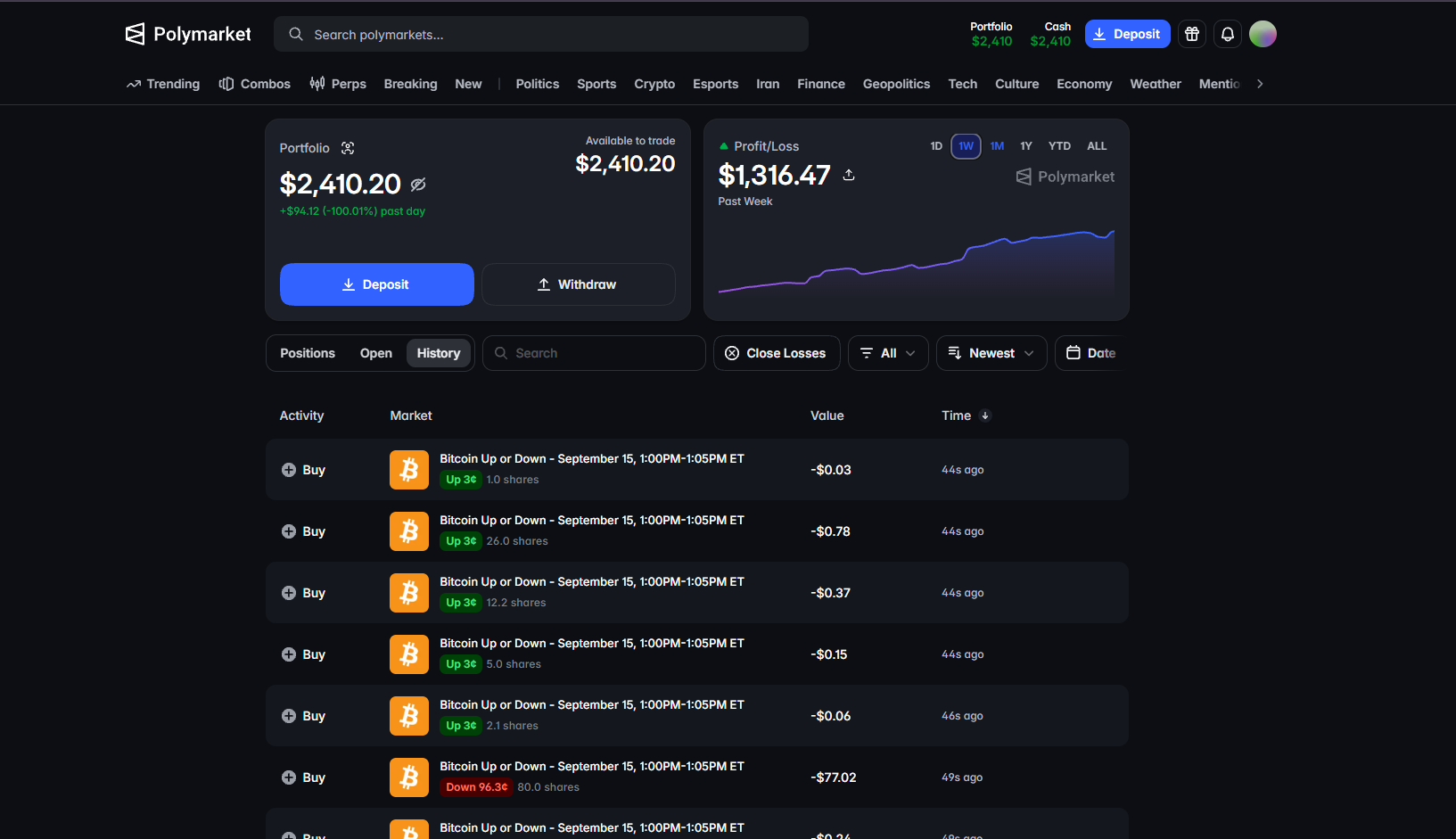Select the 1D profit range
Image resolution: width=1456 pixels, height=839 pixels.
(936, 146)
